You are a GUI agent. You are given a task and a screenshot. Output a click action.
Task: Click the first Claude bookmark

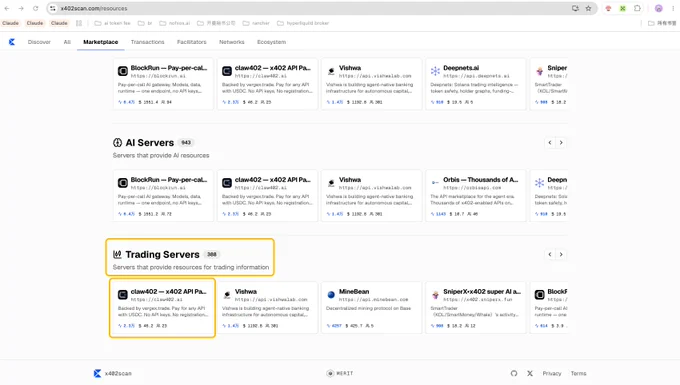tap(10, 23)
